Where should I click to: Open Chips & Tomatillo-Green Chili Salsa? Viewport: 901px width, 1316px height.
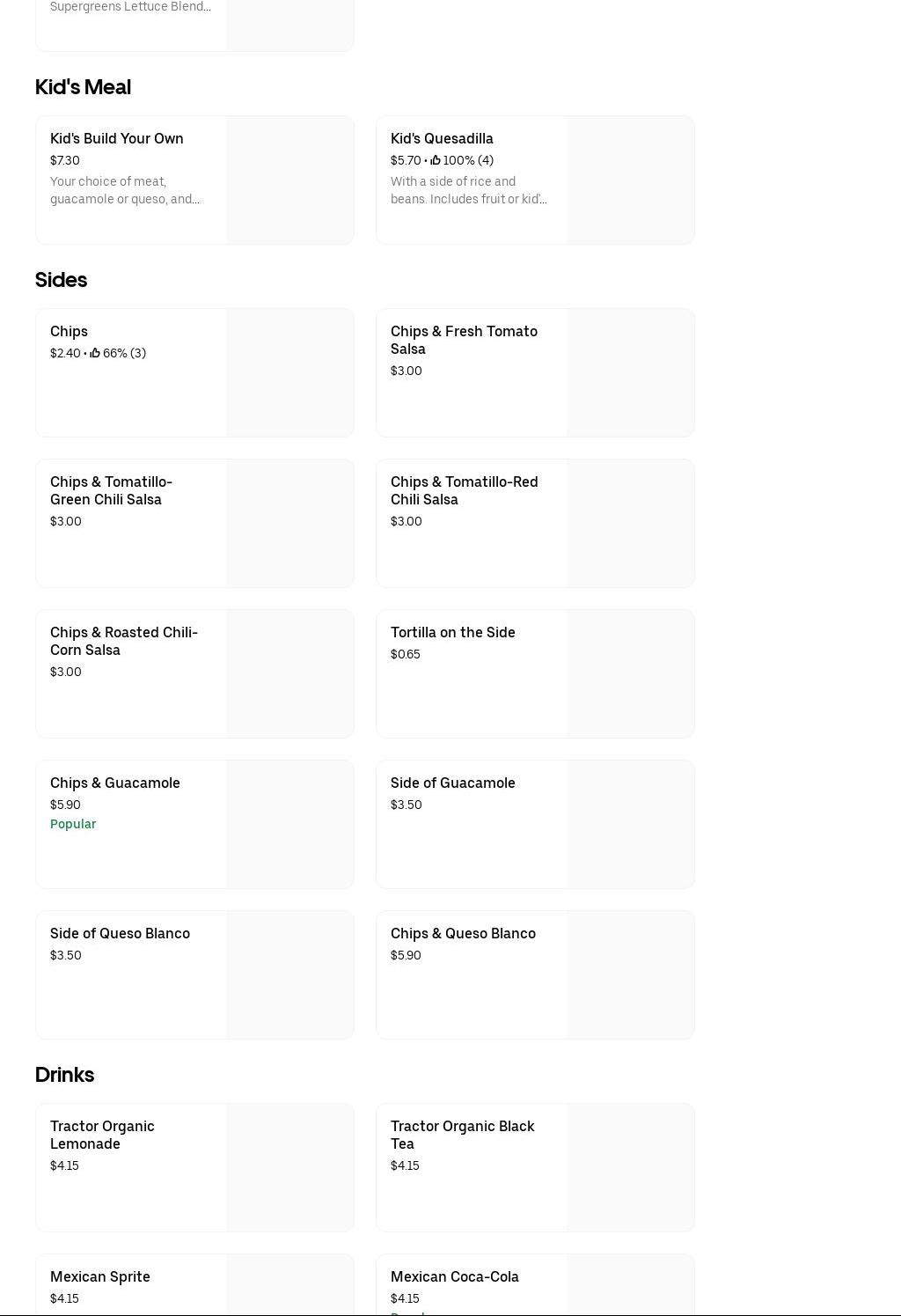[111, 490]
